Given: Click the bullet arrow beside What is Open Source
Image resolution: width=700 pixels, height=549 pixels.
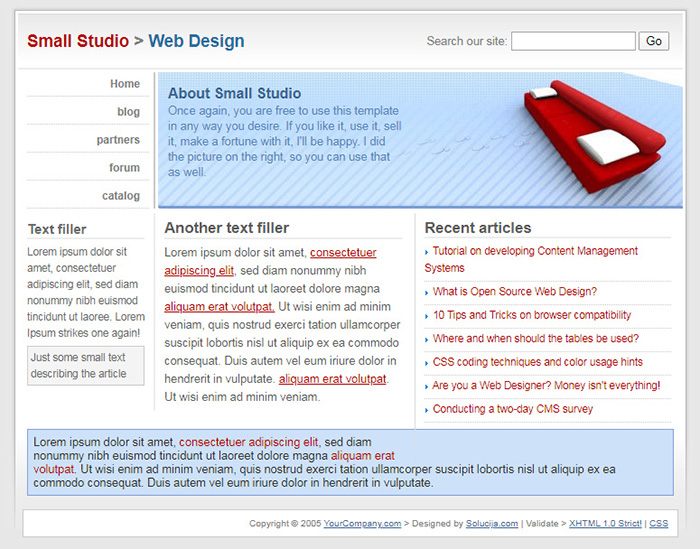Looking at the screenshot, I should coord(427,293).
